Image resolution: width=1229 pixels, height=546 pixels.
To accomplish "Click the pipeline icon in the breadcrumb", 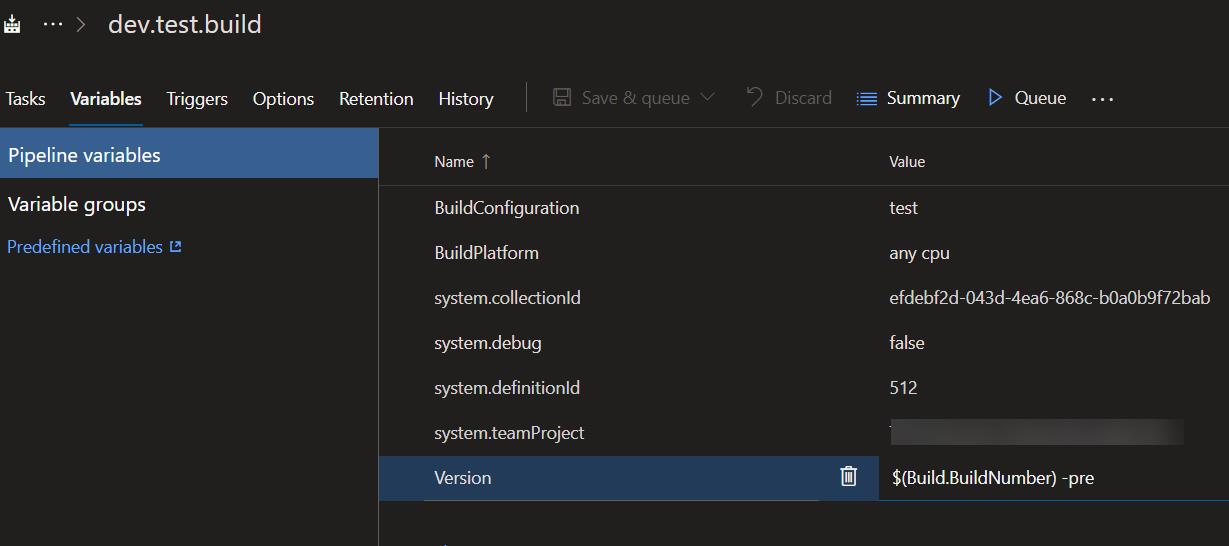I will click(12, 24).
